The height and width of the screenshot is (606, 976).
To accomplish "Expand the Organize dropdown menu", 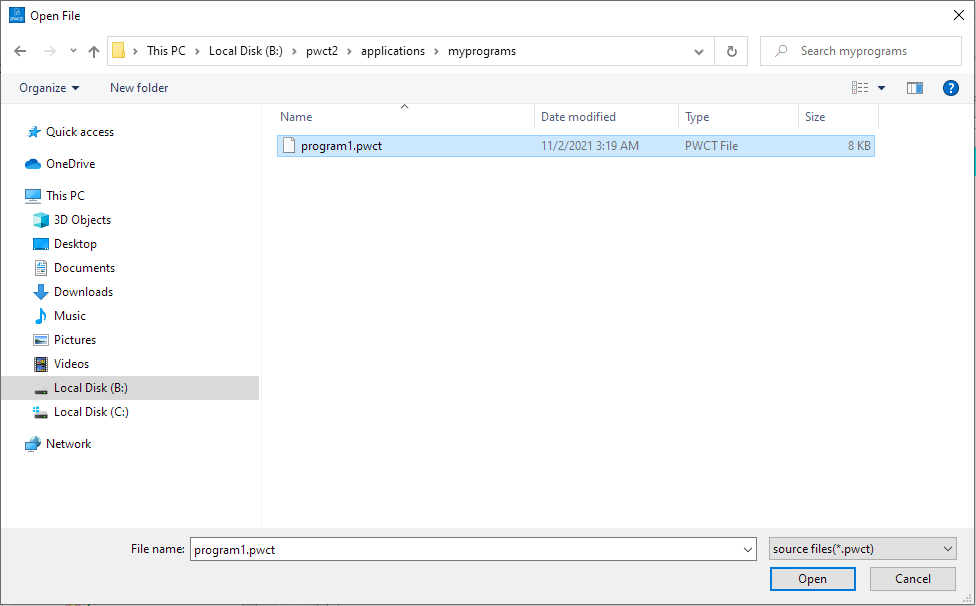I will pyautogui.click(x=49, y=88).
